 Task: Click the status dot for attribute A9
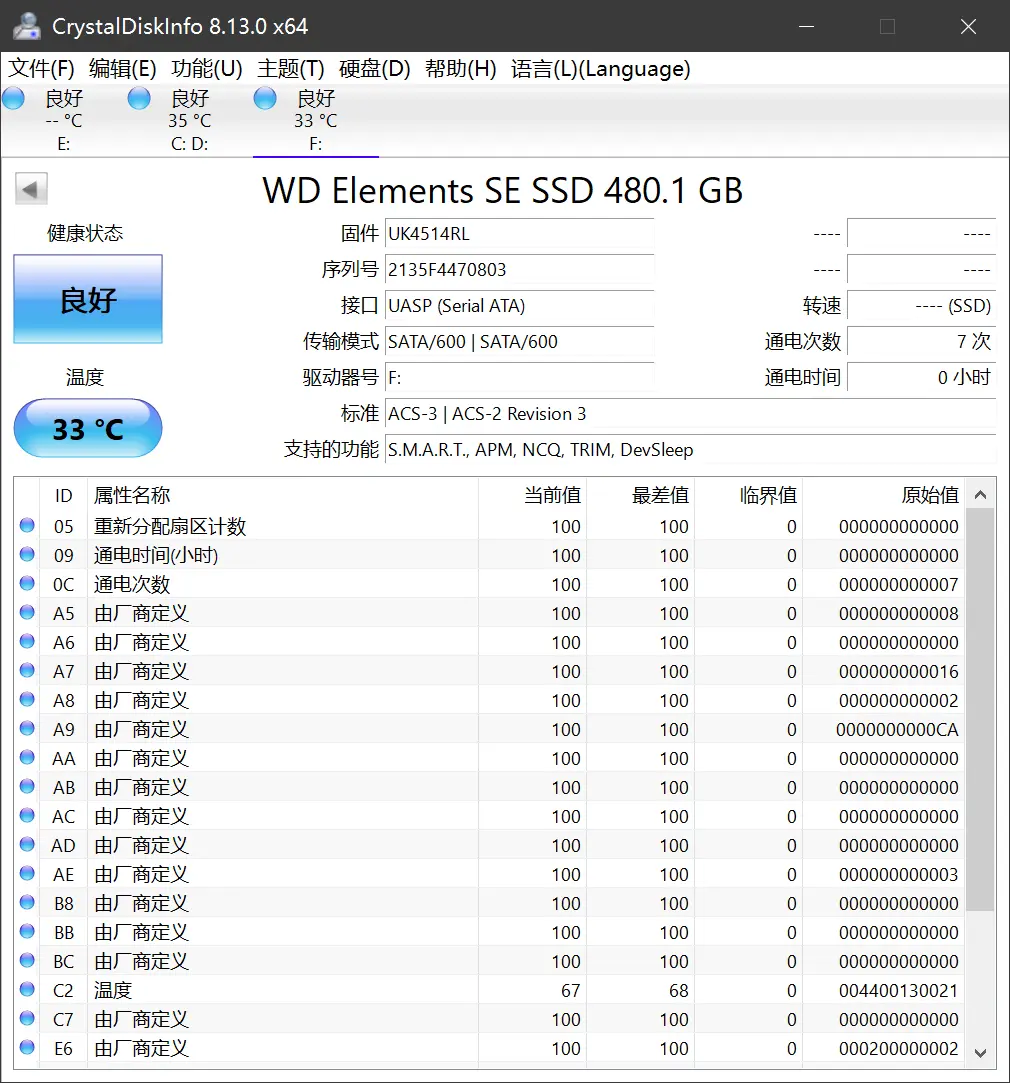27,729
